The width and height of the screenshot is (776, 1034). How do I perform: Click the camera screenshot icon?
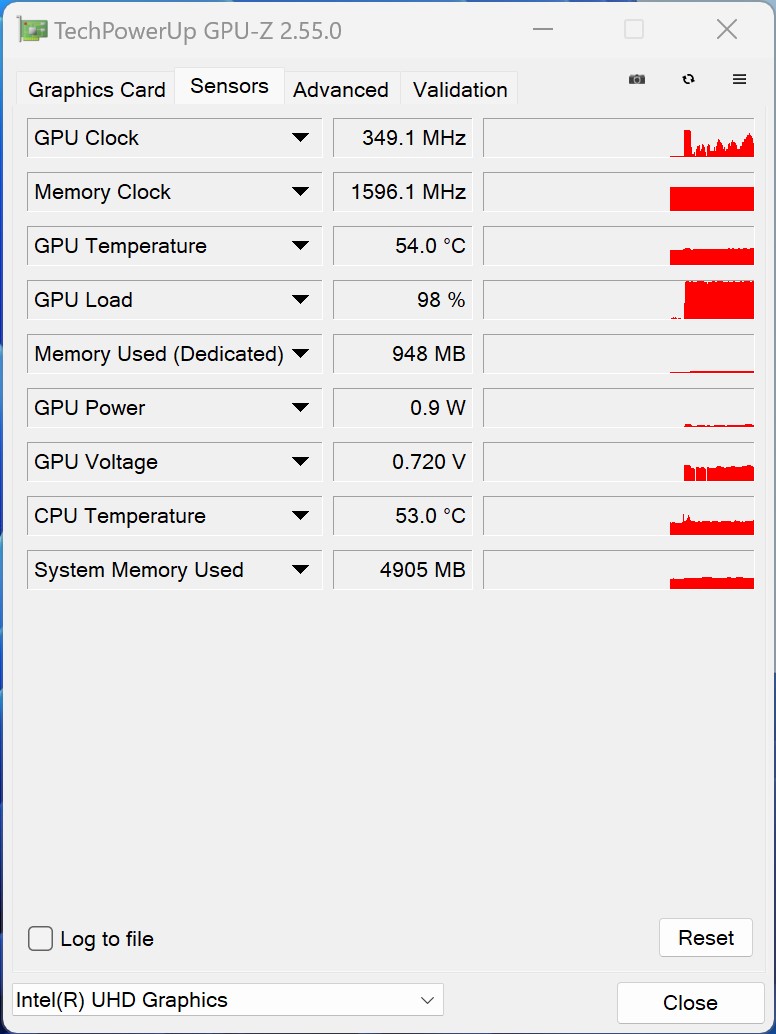click(x=637, y=80)
